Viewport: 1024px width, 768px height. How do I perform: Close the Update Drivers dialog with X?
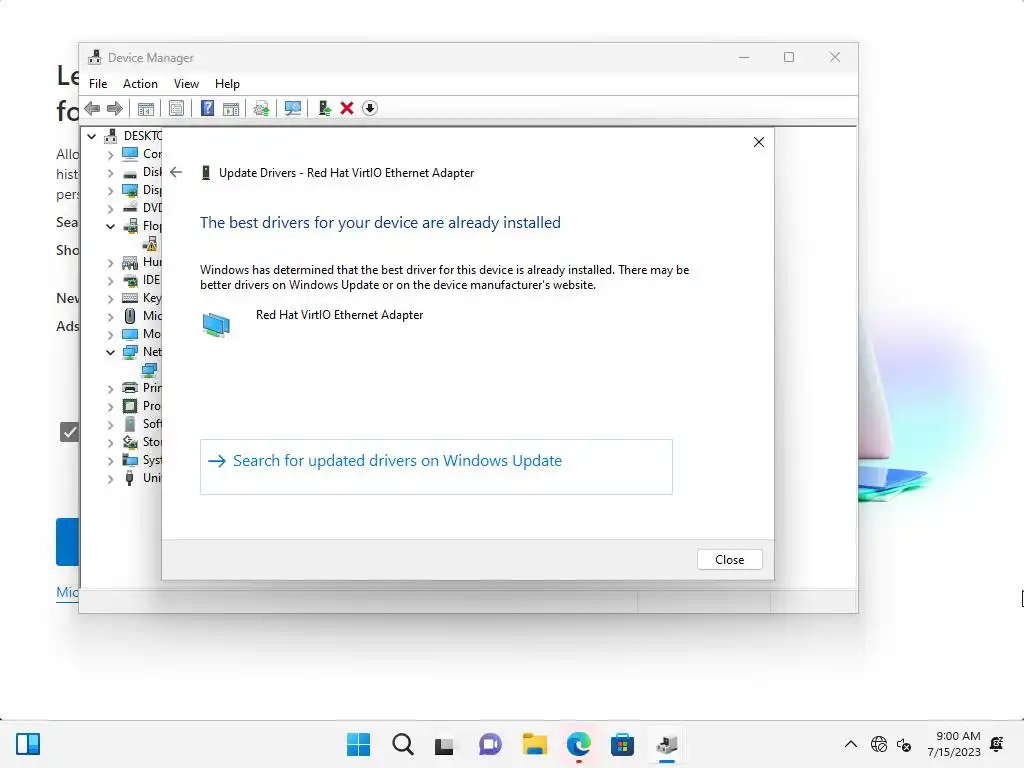[x=758, y=142]
